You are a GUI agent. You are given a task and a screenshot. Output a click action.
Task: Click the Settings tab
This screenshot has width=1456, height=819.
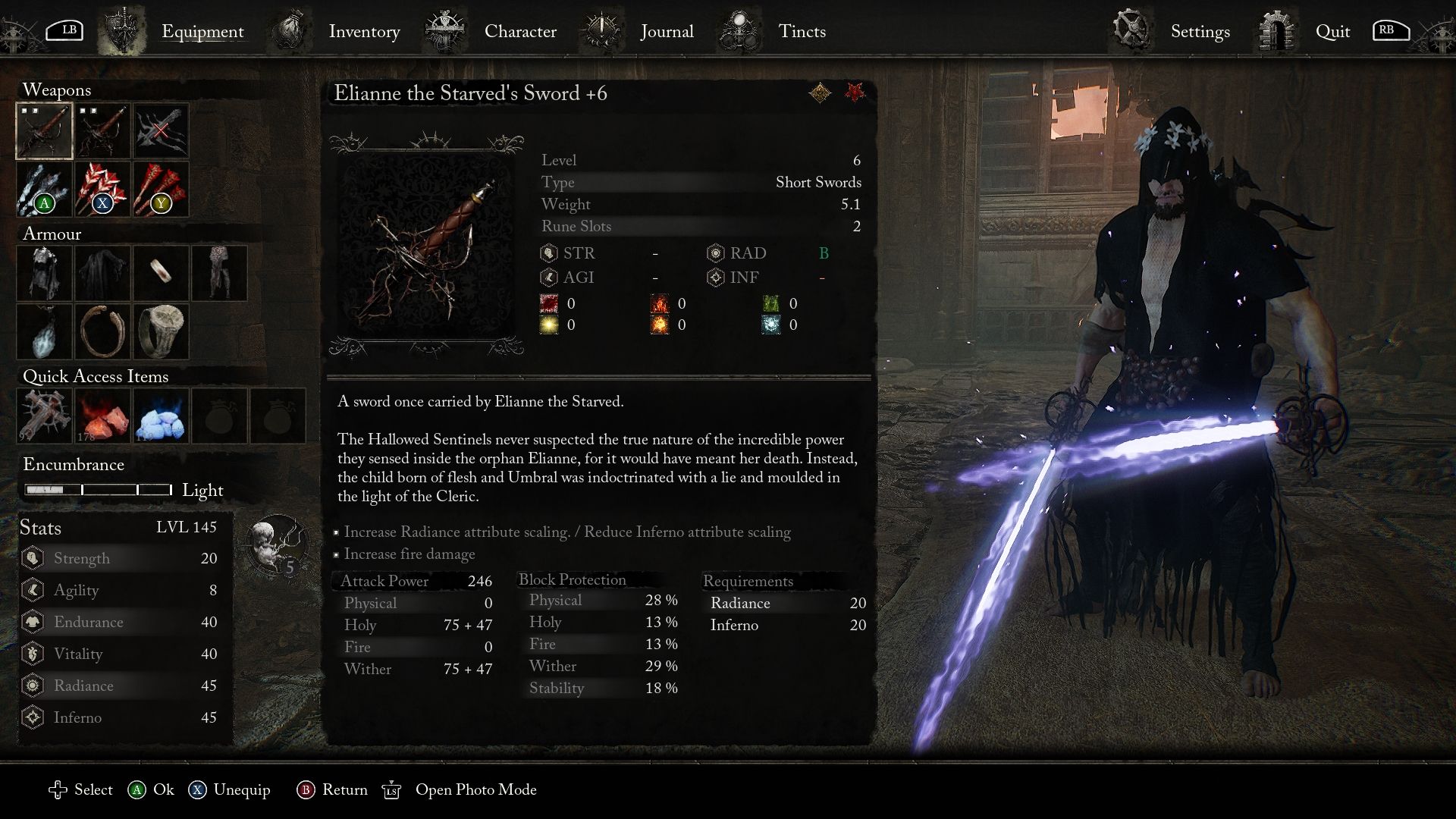1199,31
